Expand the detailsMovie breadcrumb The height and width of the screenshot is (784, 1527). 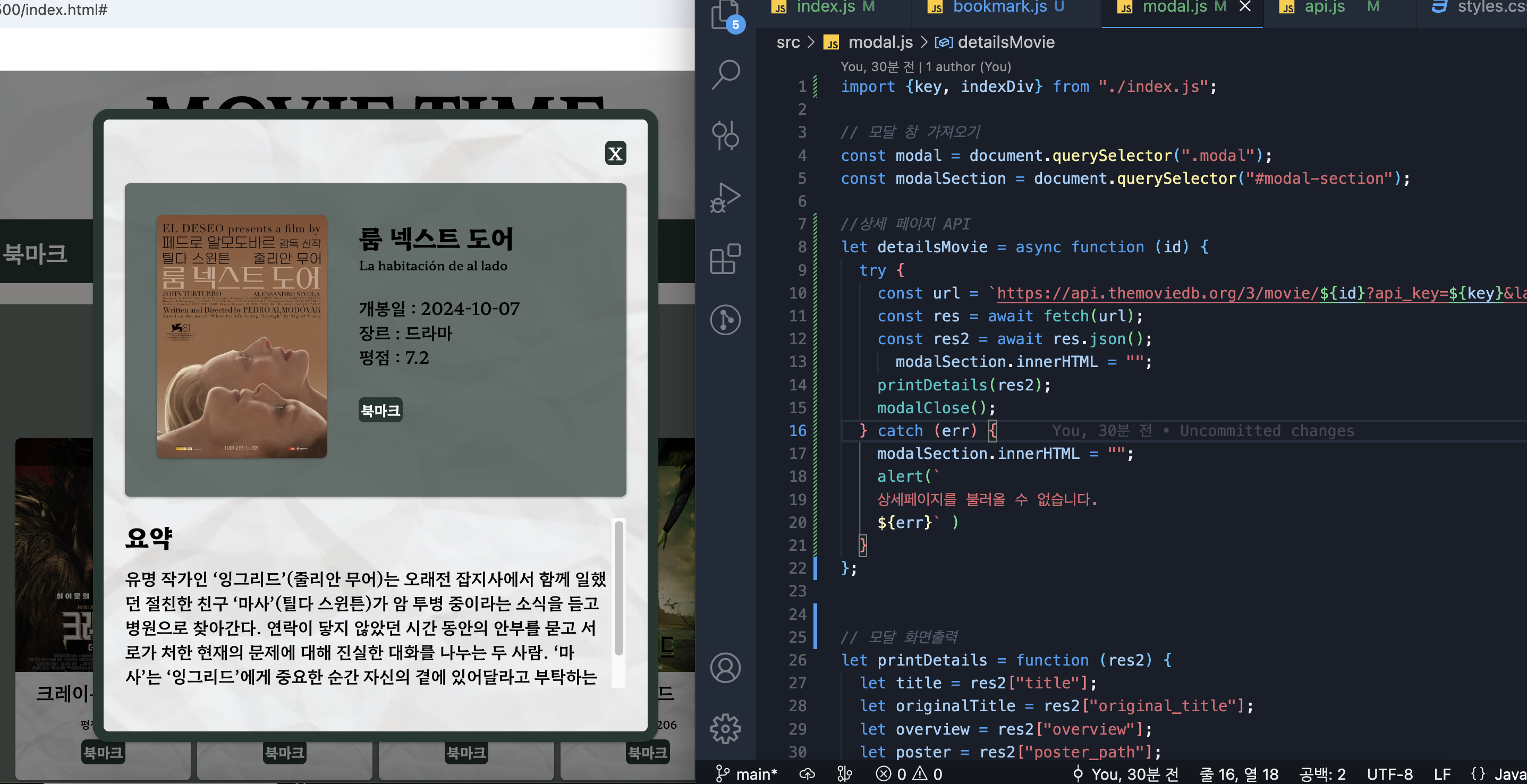tap(1005, 42)
